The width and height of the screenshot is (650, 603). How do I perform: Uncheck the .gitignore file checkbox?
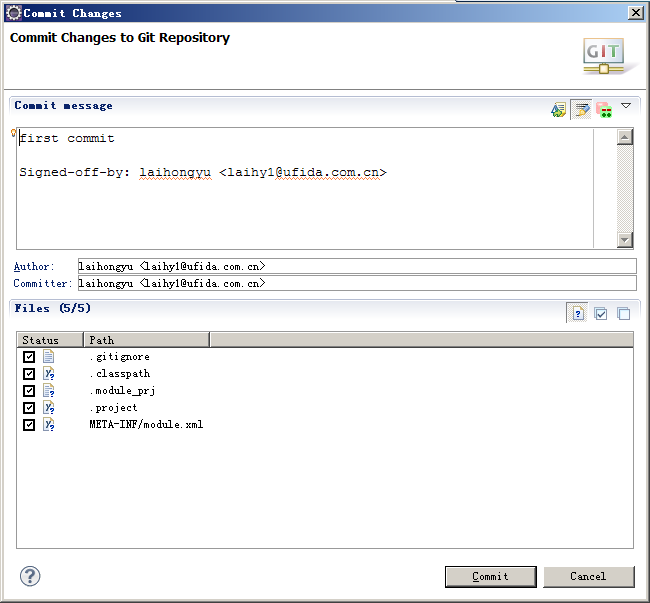(x=29, y=357)
